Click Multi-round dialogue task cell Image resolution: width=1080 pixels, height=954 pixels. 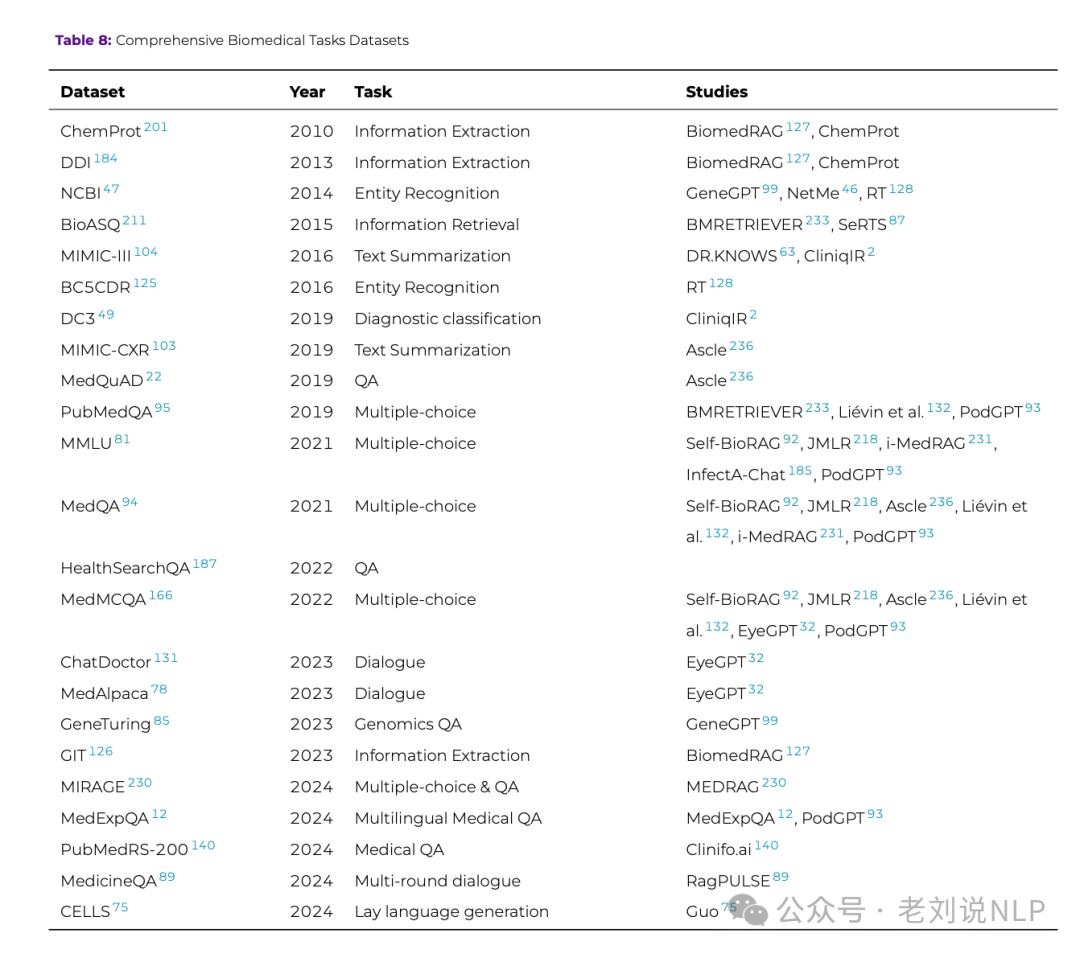tap(437, 881)
